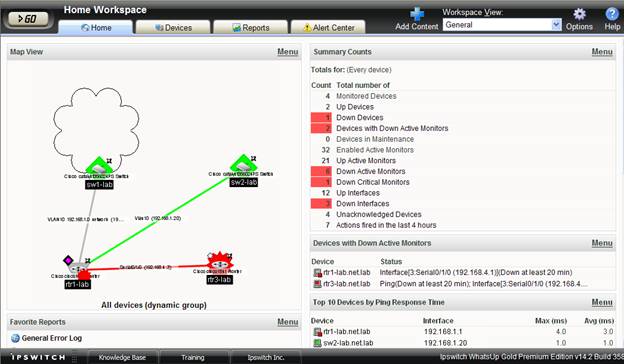Click the Down Interfaces summary row
624x364 pixels.
(462, 203)
